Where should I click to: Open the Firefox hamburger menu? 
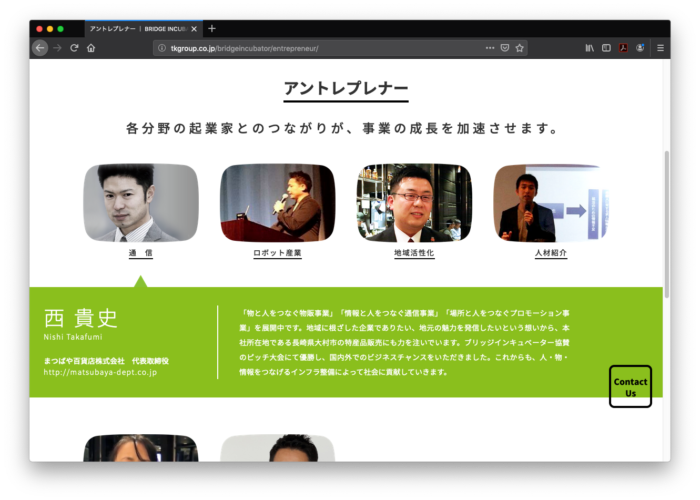pos(657,48)
